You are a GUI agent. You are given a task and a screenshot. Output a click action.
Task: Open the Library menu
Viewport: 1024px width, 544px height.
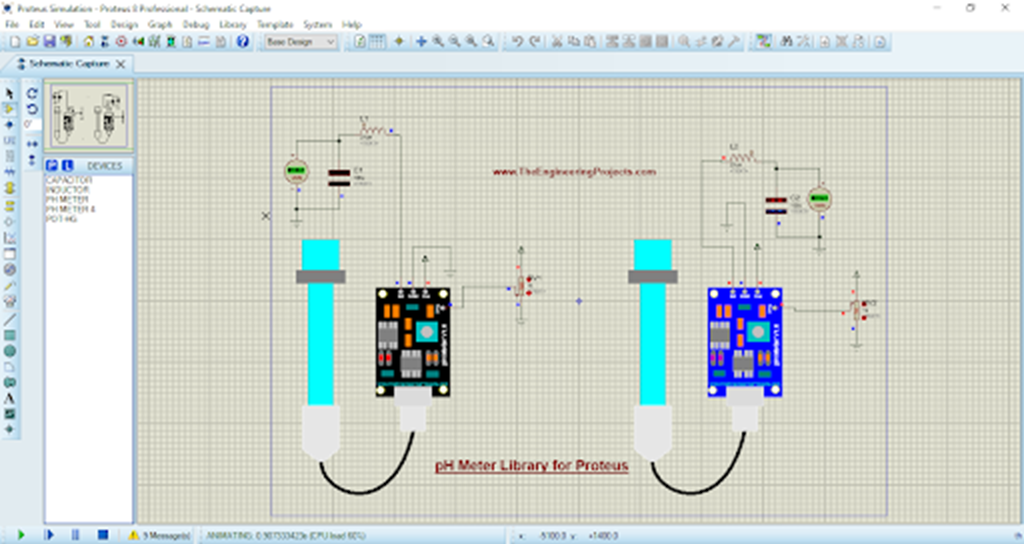click(233, 24)
